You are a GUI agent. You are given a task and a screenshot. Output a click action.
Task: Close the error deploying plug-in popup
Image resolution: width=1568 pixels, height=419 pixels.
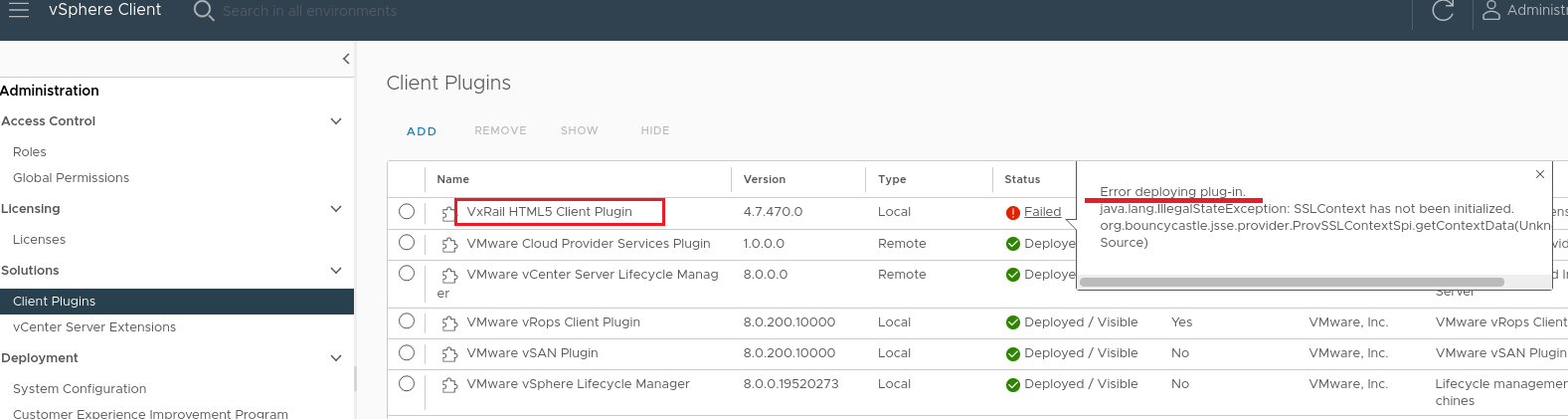(x=1540, y=174)
